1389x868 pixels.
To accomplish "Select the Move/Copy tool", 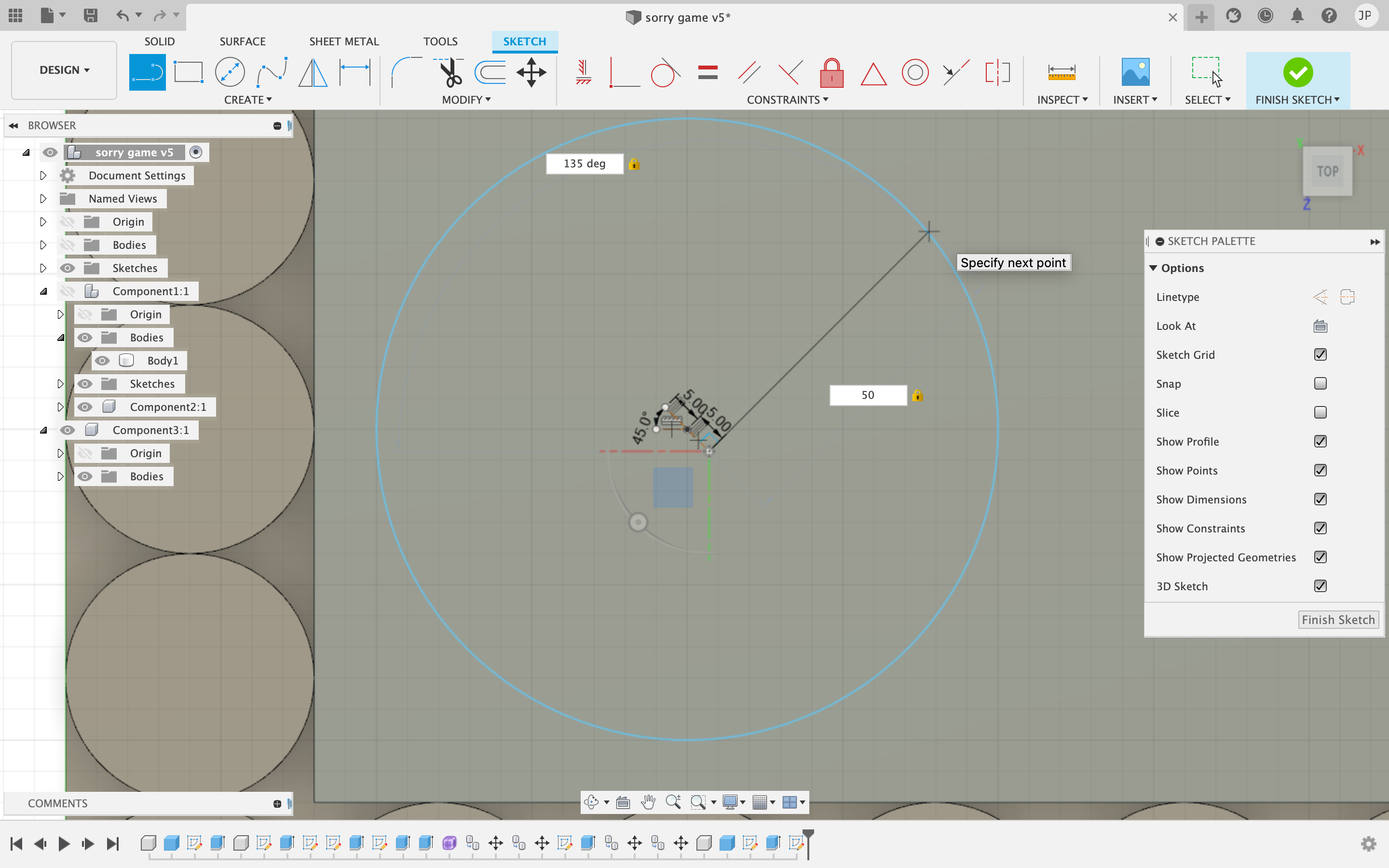I will pos(531,72).
